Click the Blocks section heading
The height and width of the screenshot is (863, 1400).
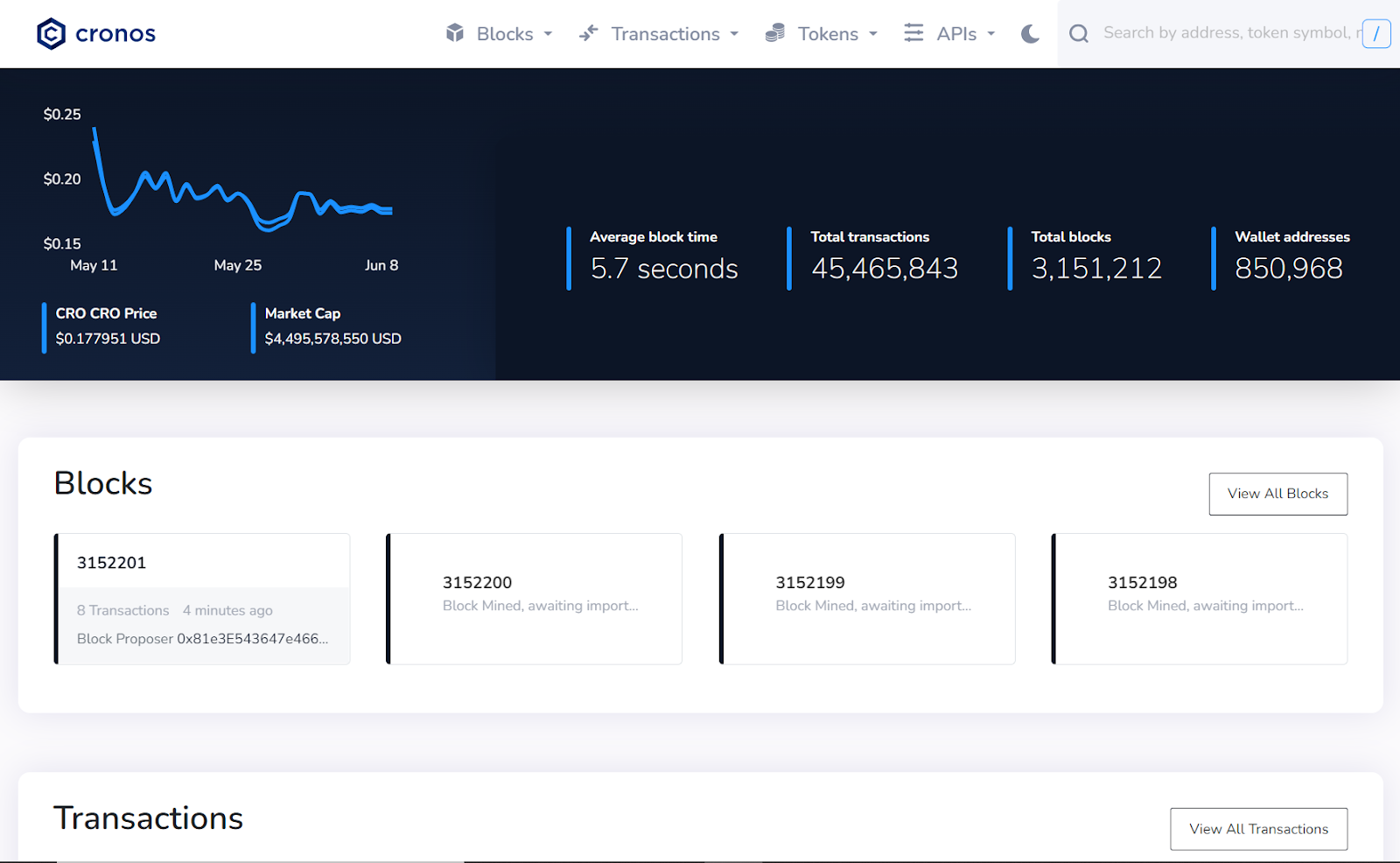click(x=103, y=483)
